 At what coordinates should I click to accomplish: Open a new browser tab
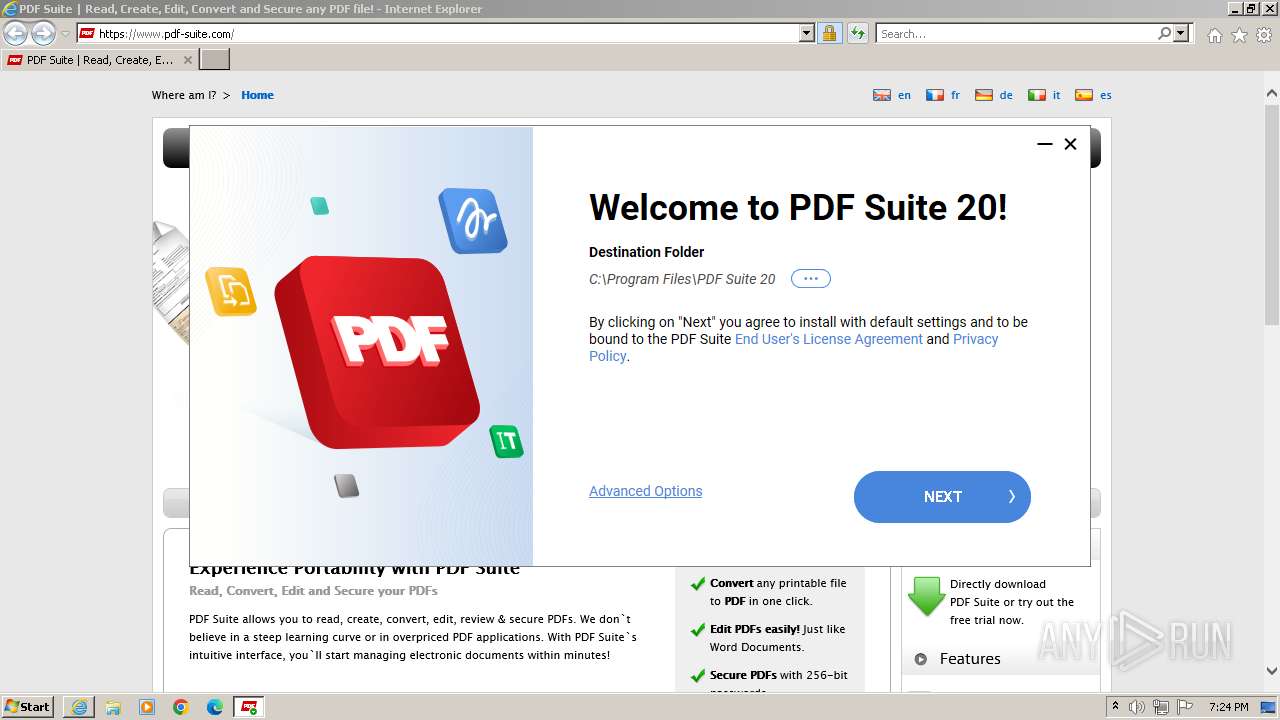point(215,60)
